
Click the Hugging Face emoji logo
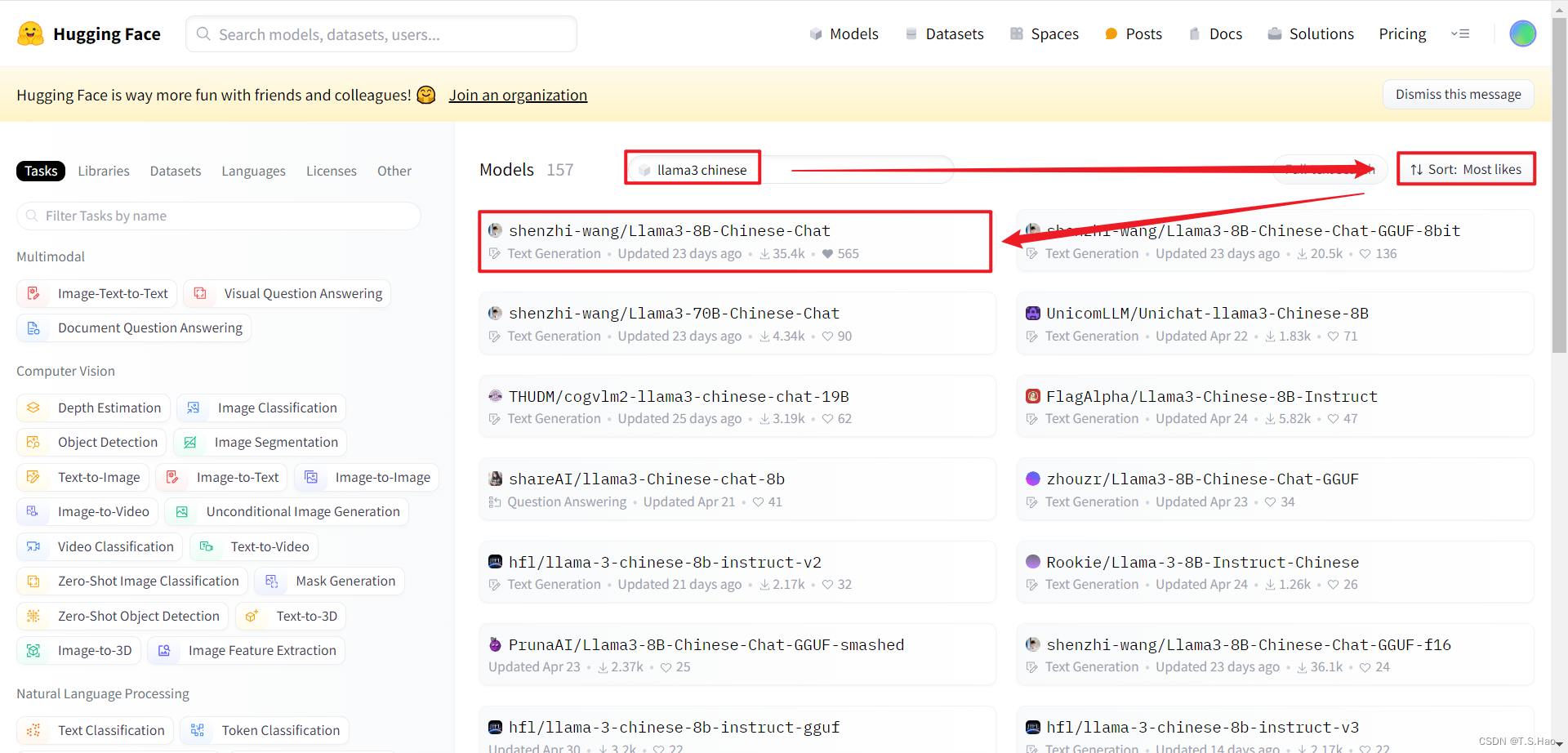tap(30, 33)
